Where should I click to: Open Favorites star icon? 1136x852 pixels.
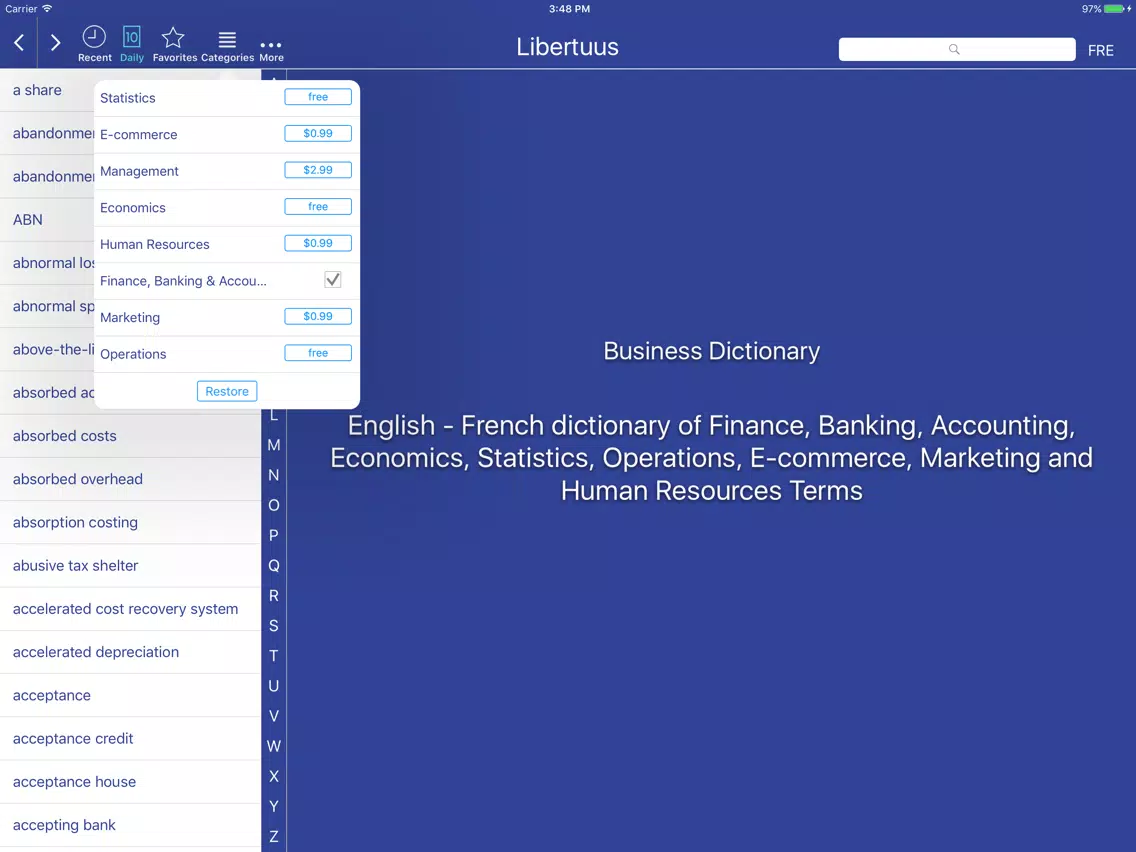coord(174,43)
